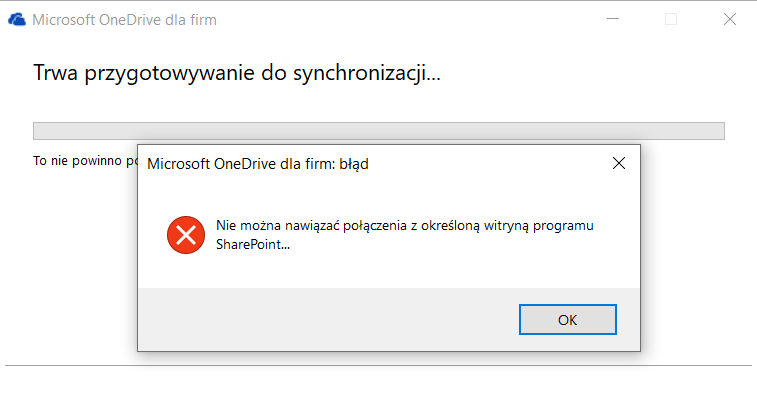Click the OneDrive cloud icon in title bar

tap(17, 19)
